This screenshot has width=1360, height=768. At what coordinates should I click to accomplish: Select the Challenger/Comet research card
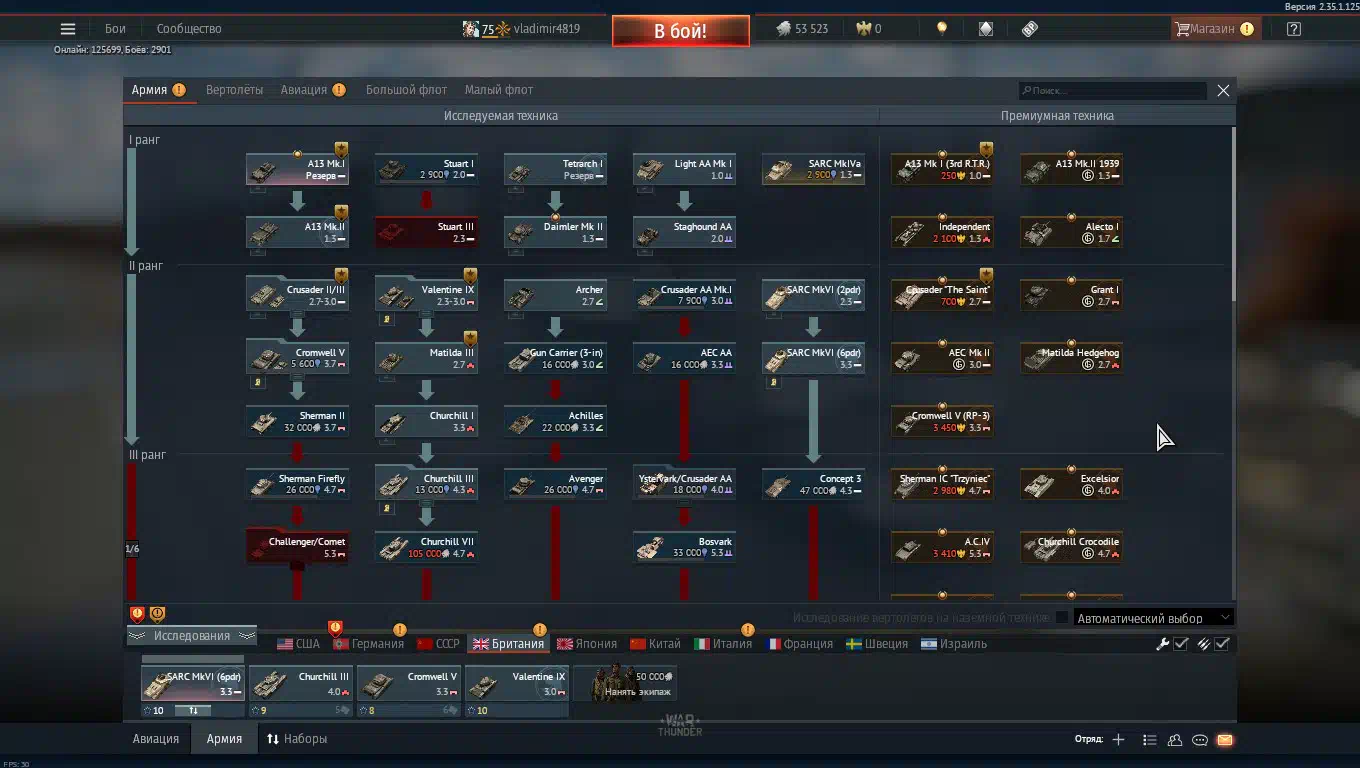coord(297,548)
